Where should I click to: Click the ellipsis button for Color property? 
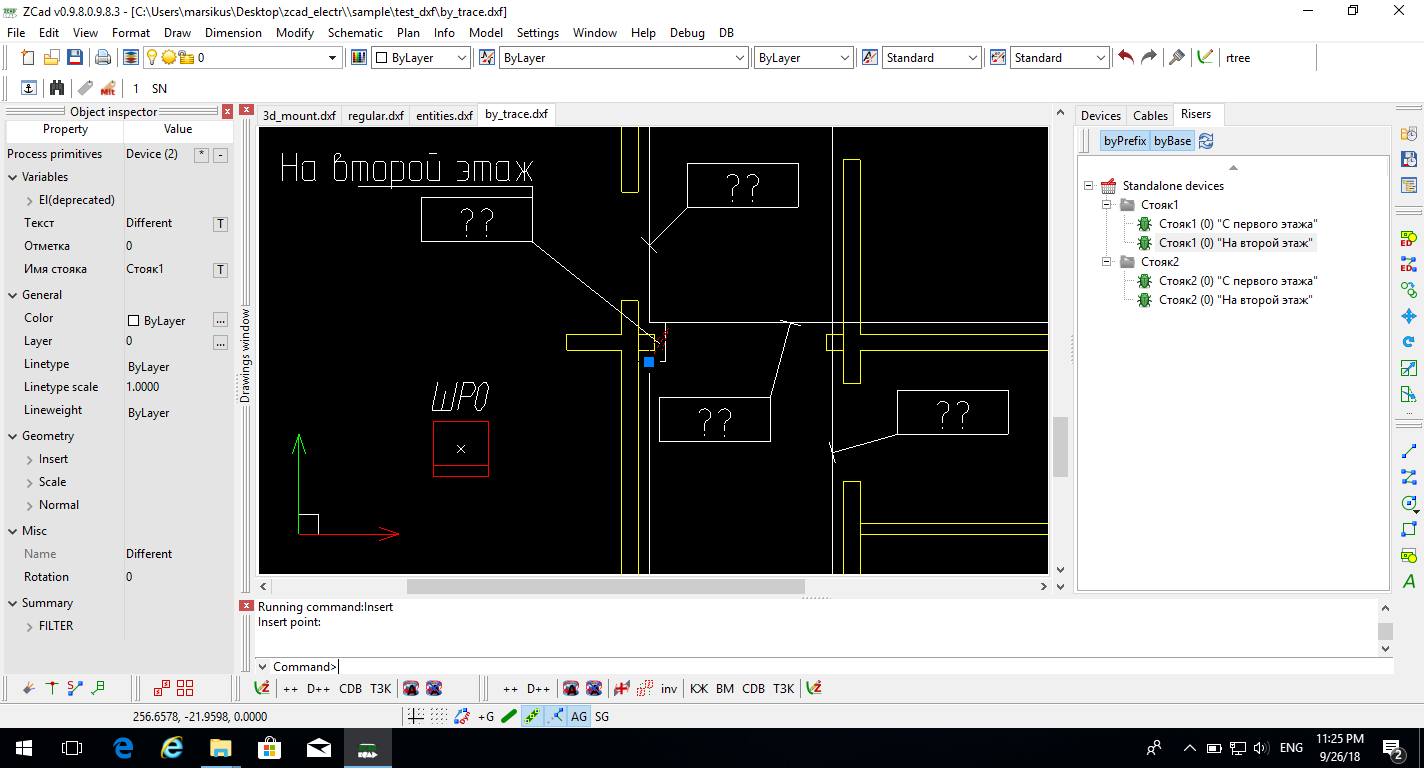pyautogui.click(x=221, y=320)
